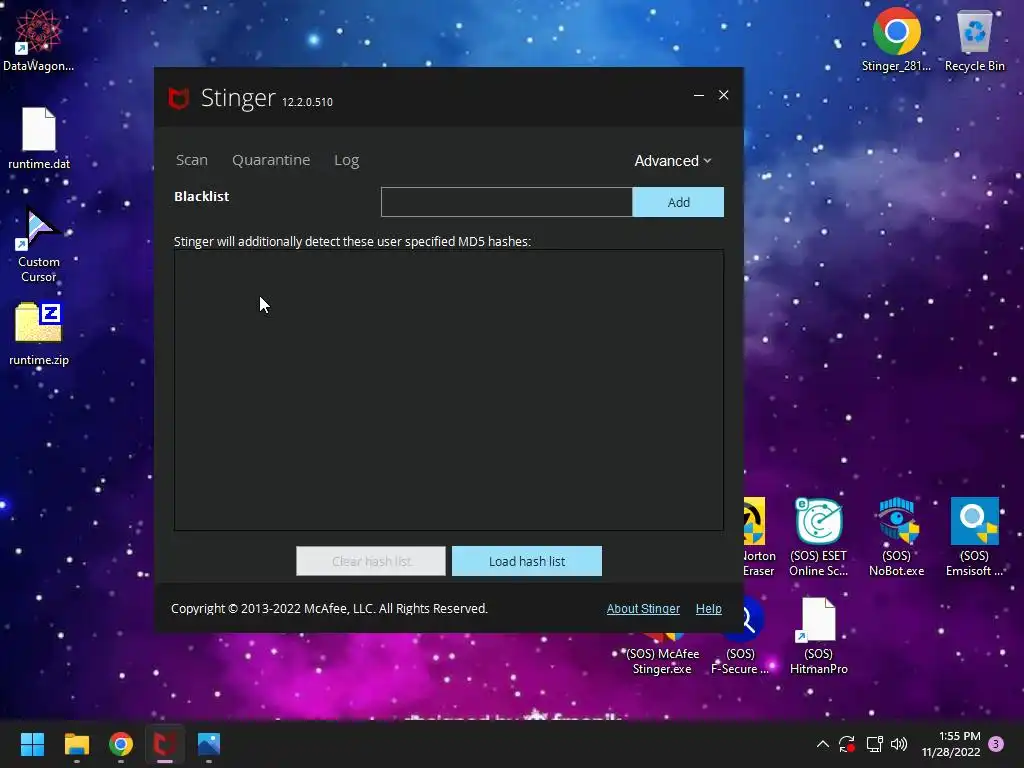Close the Stinger window
The image size is (1024, 768).
[x=724, y=95]
